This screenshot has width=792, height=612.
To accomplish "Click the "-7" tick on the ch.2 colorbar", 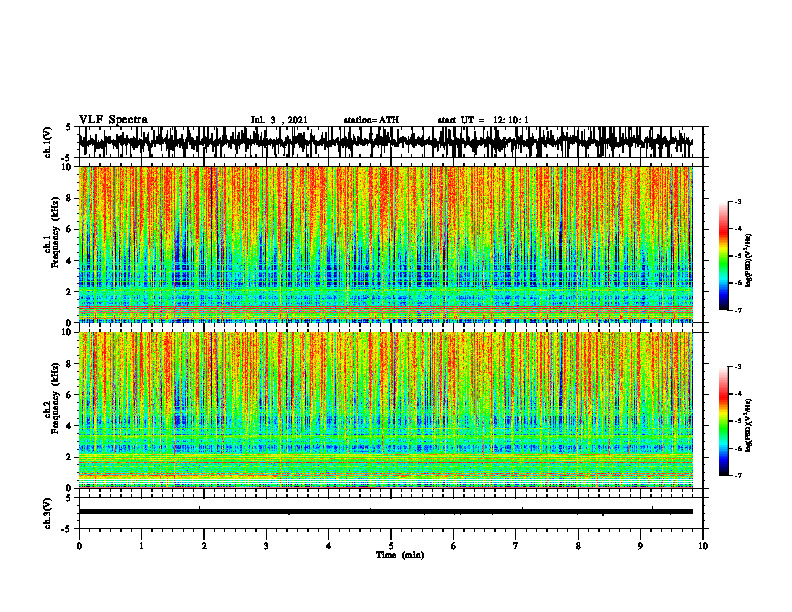I will tap(737, 475).
